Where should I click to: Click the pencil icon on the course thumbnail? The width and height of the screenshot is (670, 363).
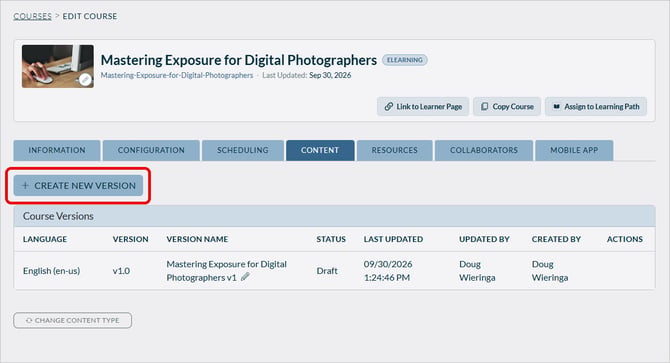point(85,79)
